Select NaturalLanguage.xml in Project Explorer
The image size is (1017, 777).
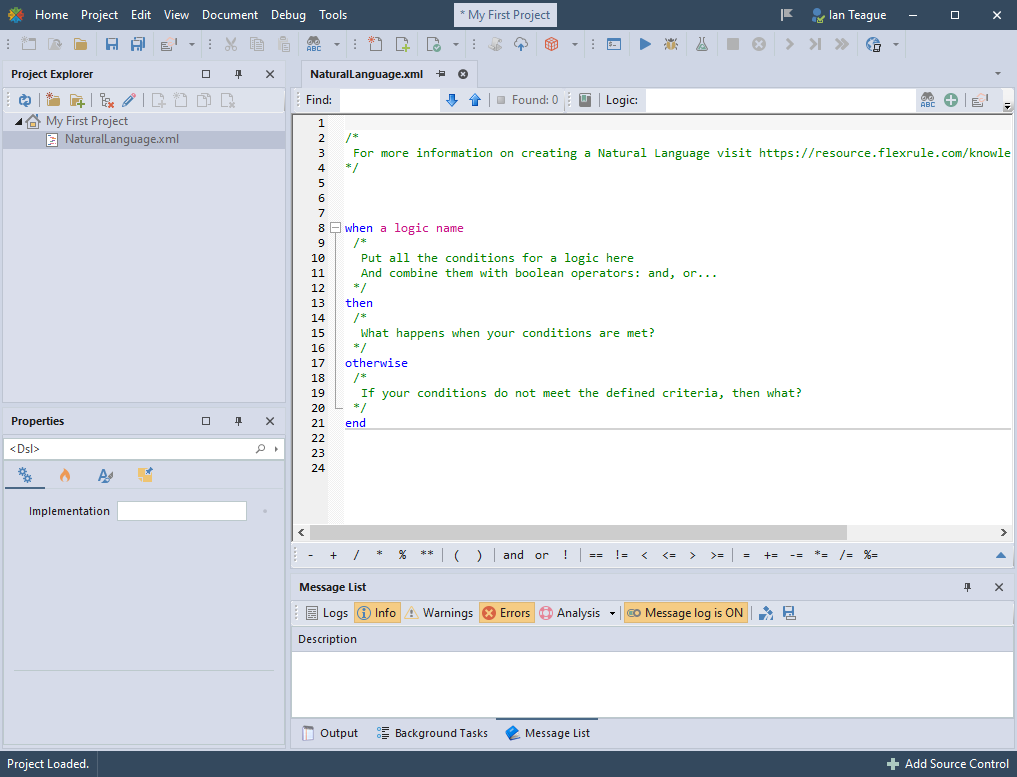(121, 139)
